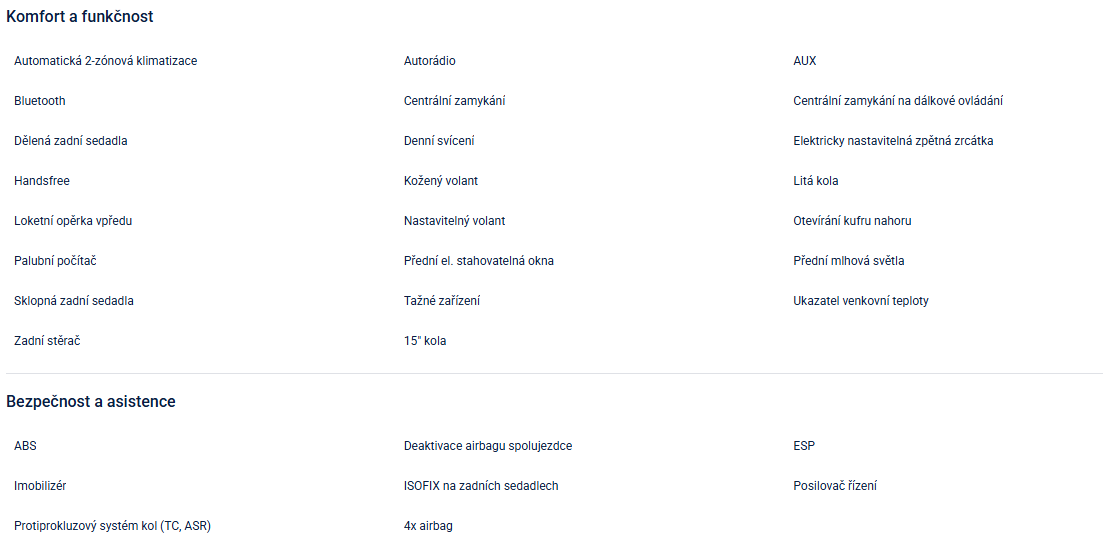Click Centrální zamykání na dálkové ovládání

point(897,101)
